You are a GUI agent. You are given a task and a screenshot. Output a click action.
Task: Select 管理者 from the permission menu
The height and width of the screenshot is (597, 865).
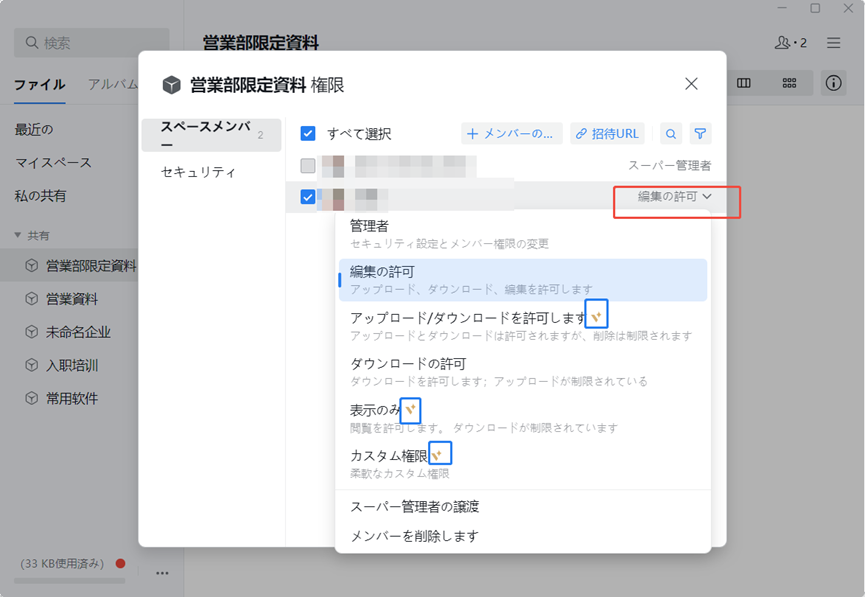[x=400, y=228]
